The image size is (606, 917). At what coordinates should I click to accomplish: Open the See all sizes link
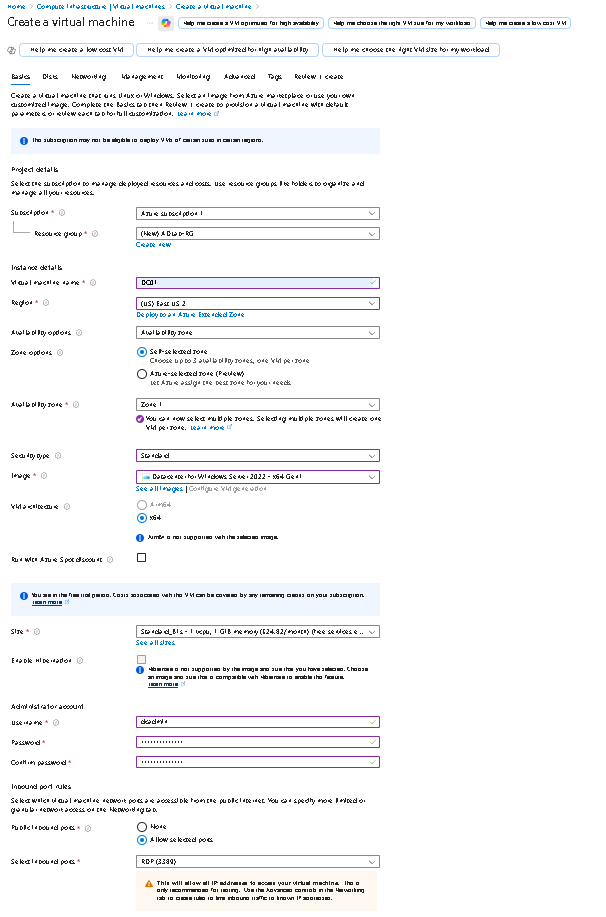coord(155,642)
